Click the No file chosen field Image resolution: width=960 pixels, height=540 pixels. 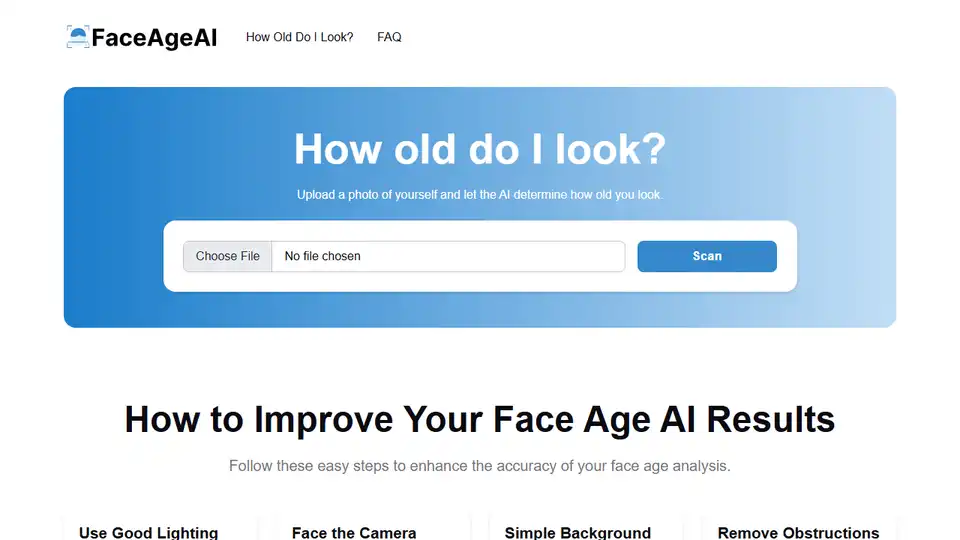pos(448,256)
